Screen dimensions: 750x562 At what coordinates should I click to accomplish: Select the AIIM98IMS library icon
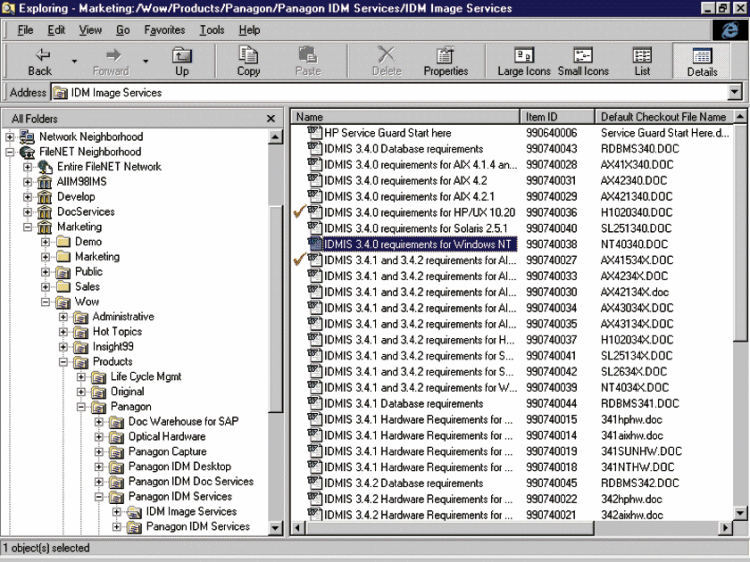[45, 182]
